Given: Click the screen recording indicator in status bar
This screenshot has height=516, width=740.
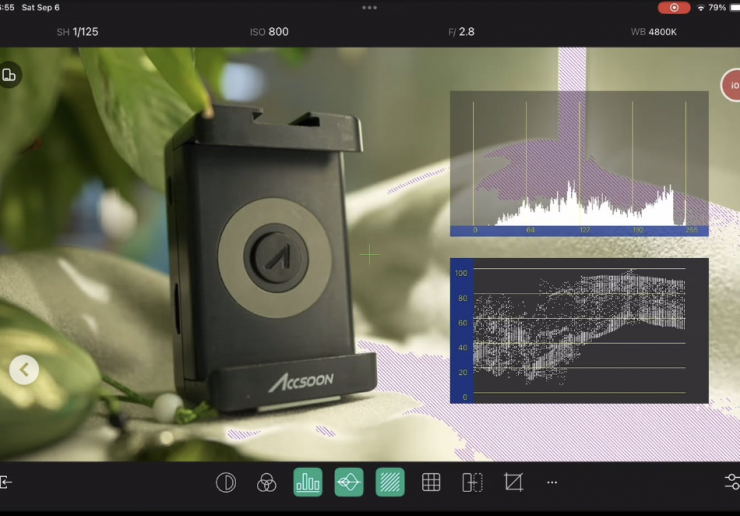Looking at the screenshot, I should pyautogui.click(x=673, y=7).
